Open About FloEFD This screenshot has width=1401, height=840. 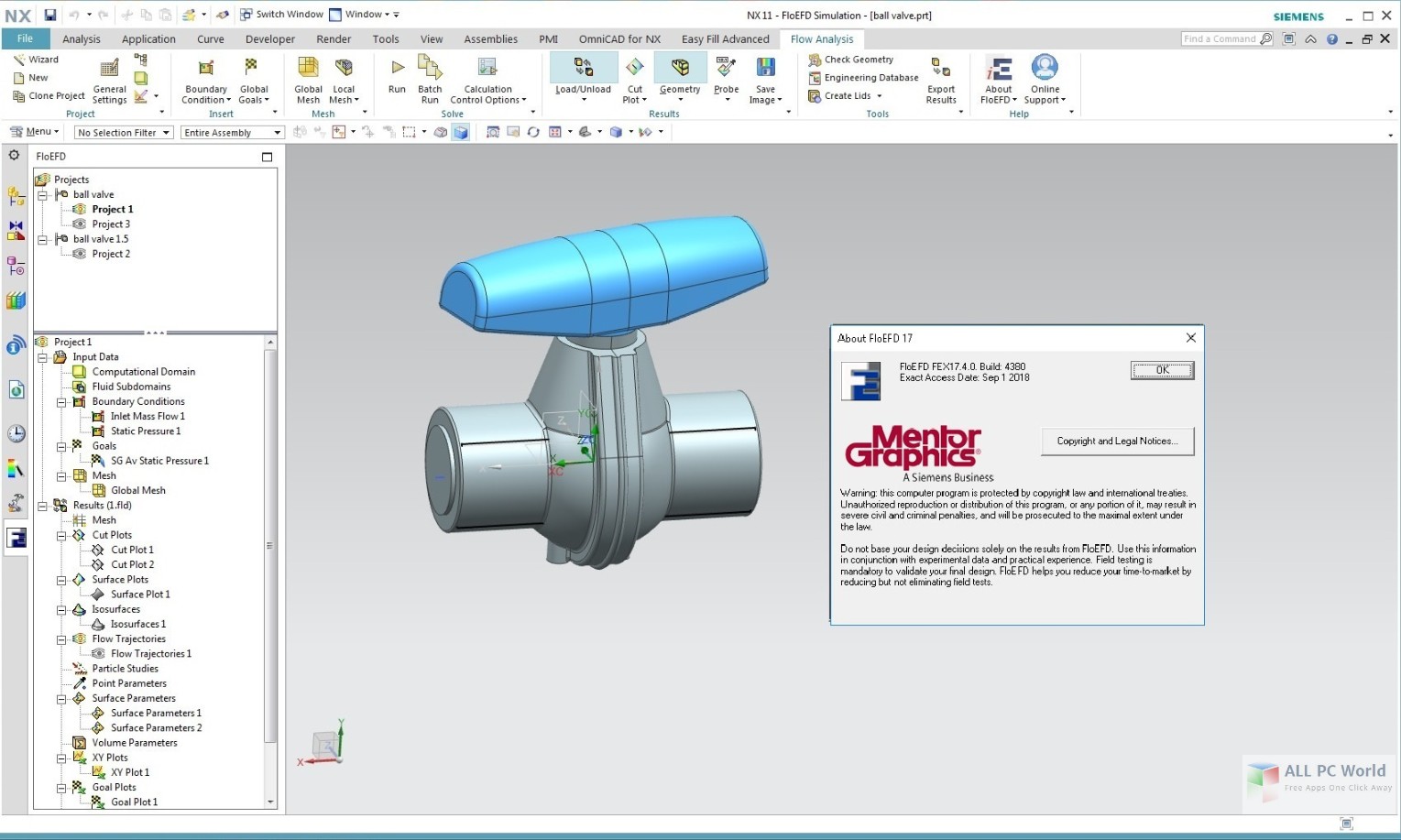tap(998, 82)
